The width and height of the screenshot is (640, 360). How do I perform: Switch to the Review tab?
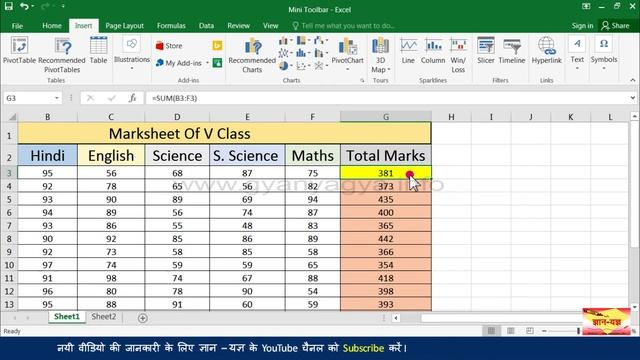click(238, 26)
